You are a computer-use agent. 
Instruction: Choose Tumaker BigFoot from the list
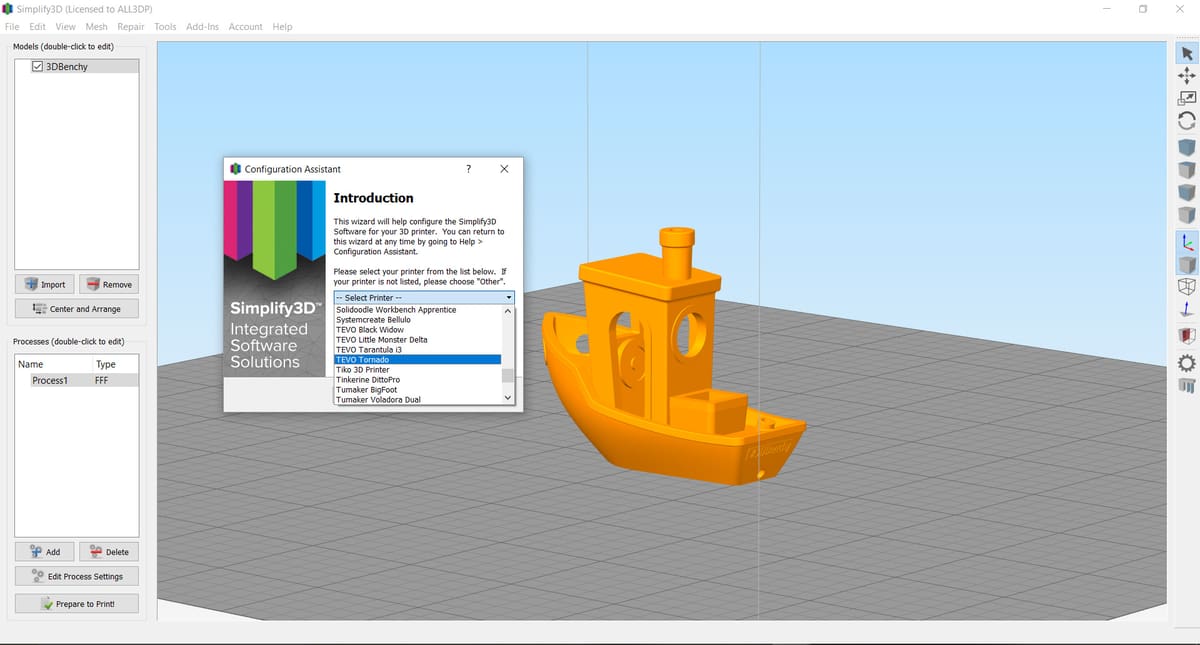pos(417,390)
